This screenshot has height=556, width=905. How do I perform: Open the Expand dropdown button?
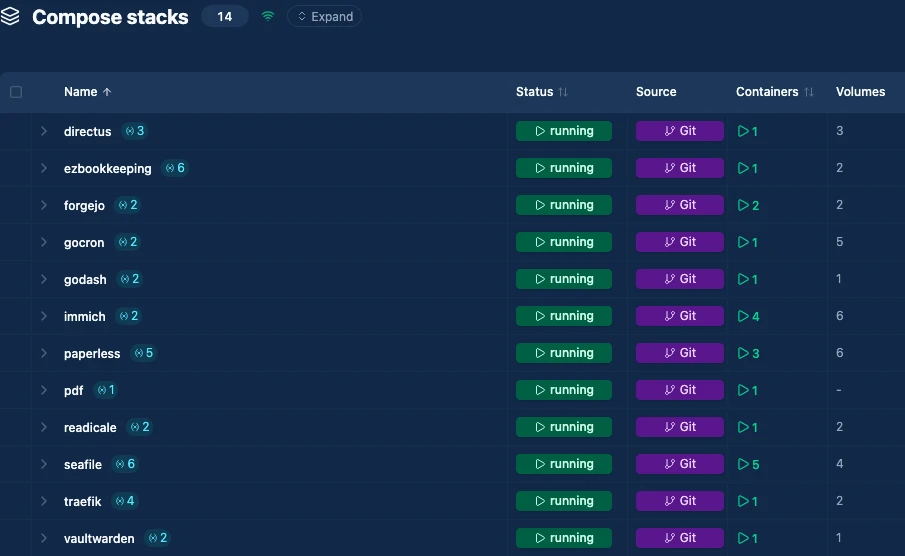coord(324,17)
